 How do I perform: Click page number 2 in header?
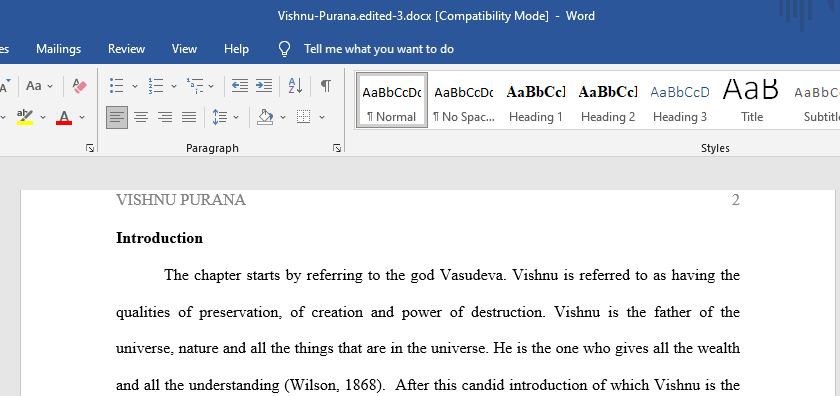736,200
